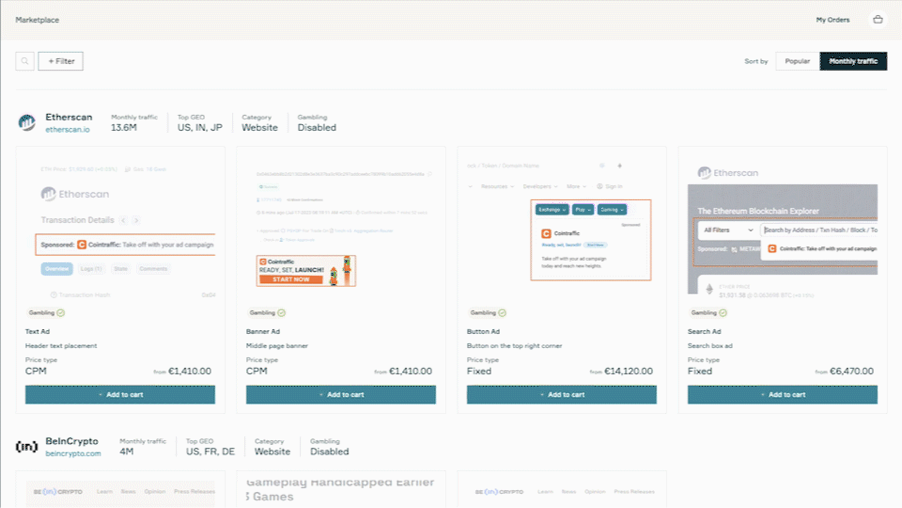The image size is (902, 508).
Task: Add Button Ad to cart
Action: coord(561,395)
